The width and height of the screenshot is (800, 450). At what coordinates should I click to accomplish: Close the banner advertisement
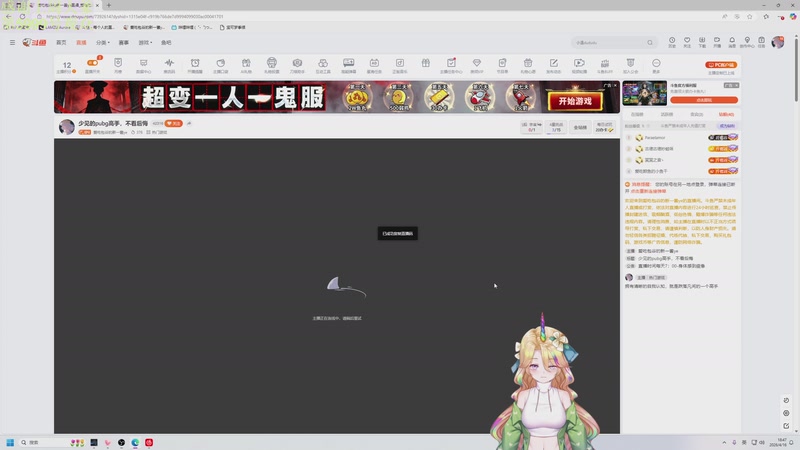point(615,85)
